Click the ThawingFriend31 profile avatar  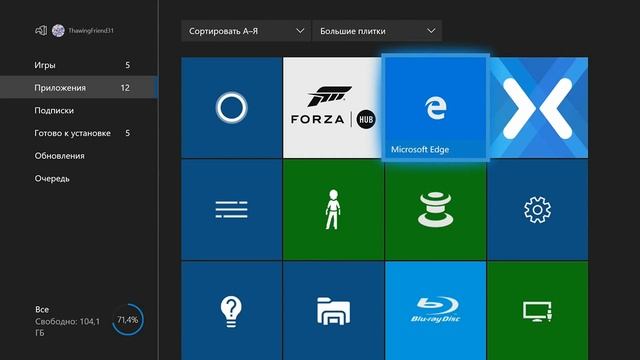[58, 31]
